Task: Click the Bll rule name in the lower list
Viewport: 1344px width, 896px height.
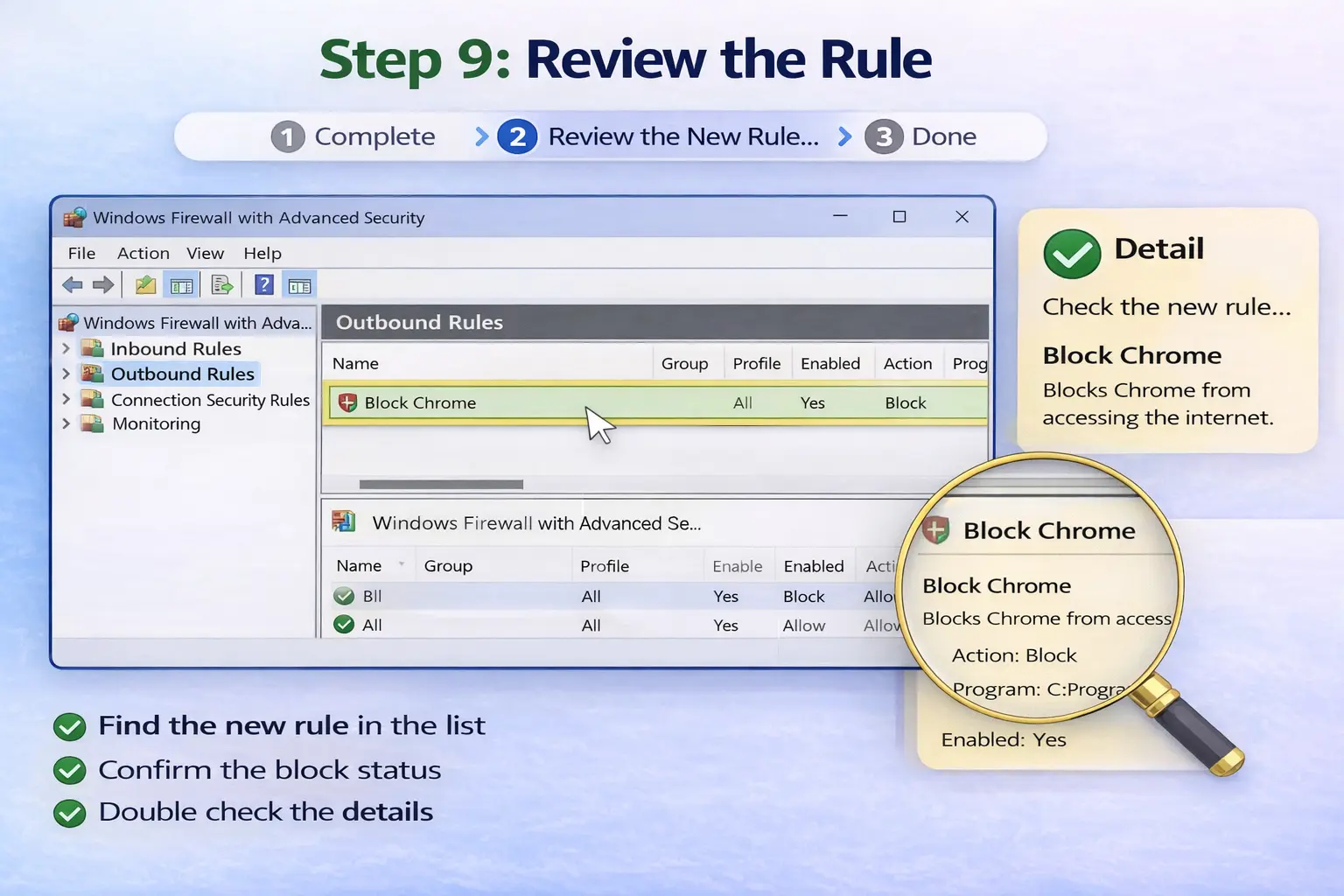Action: pos(372,596)
